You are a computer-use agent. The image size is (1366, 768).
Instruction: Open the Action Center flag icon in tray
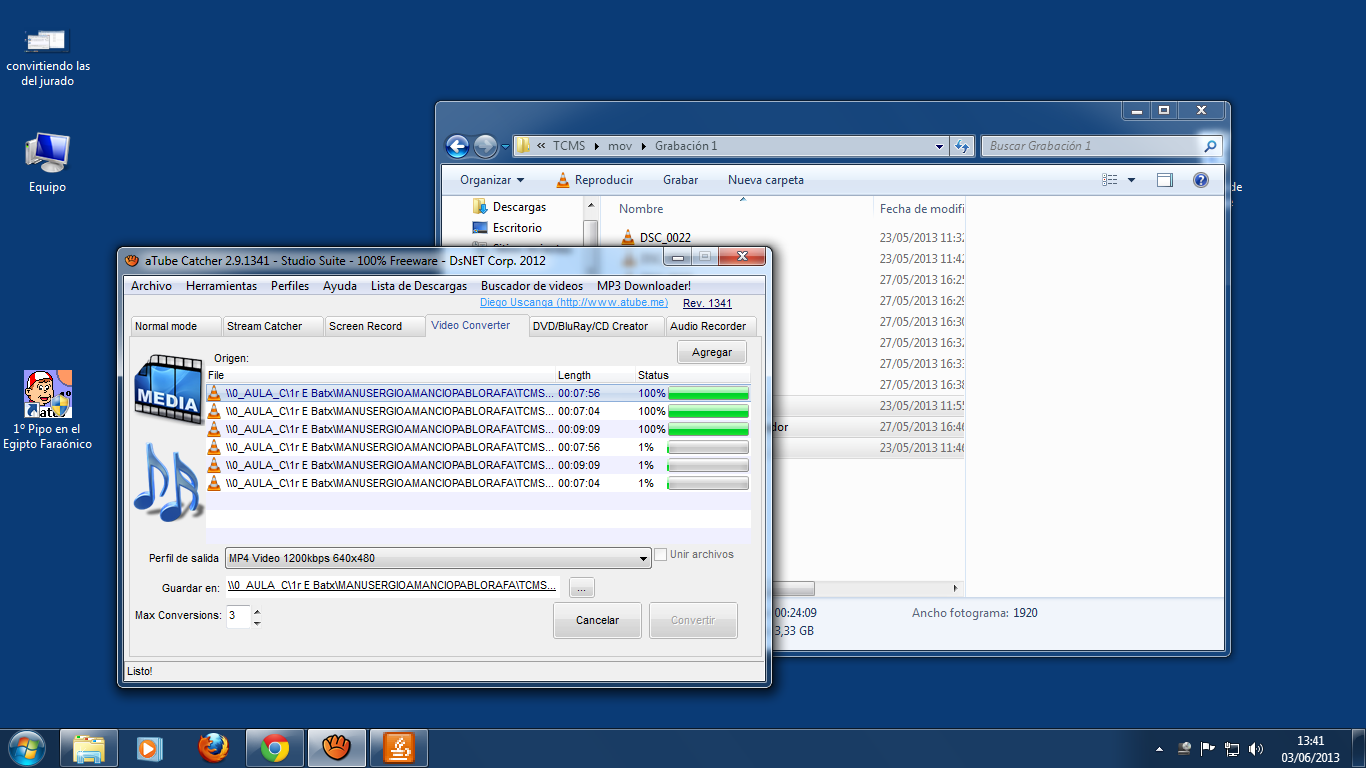point(1208,748)
